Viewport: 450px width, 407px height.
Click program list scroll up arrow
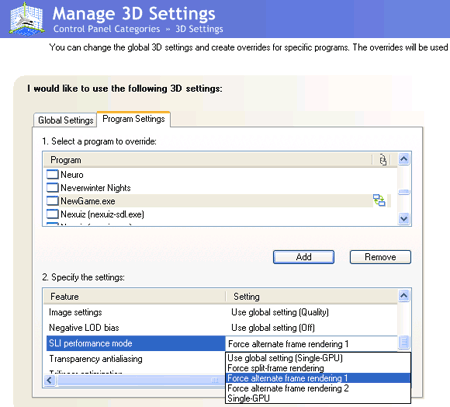pos(404,159)
